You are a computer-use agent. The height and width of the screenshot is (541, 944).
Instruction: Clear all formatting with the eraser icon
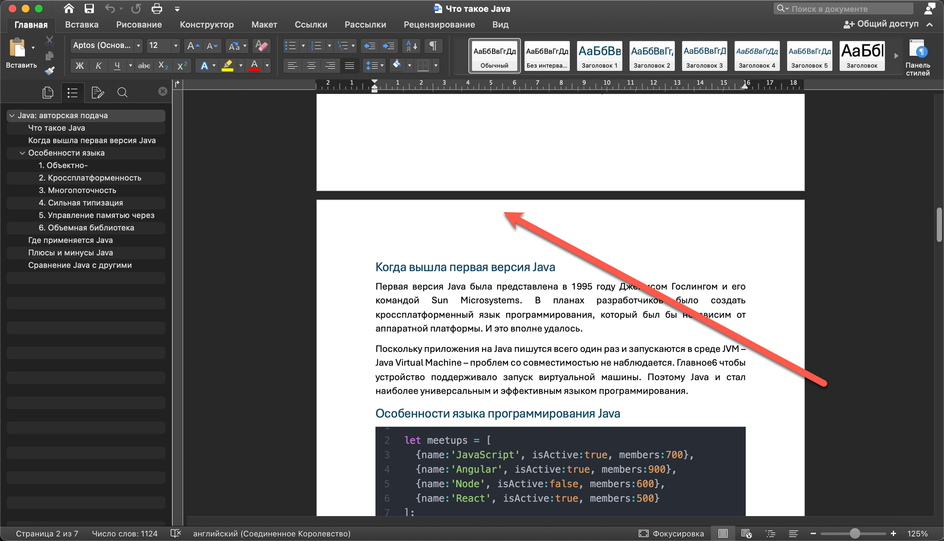coord(261,46)
